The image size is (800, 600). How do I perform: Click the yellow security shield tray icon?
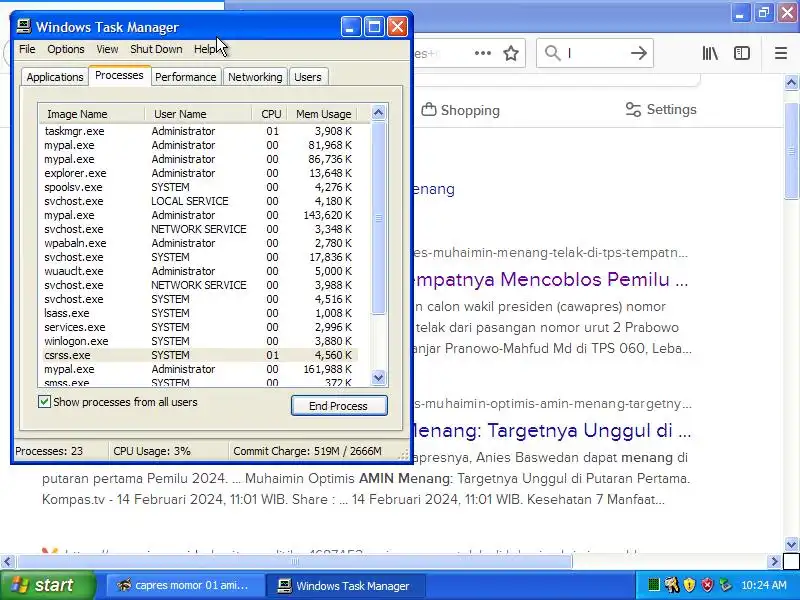(x=689, y=585)
